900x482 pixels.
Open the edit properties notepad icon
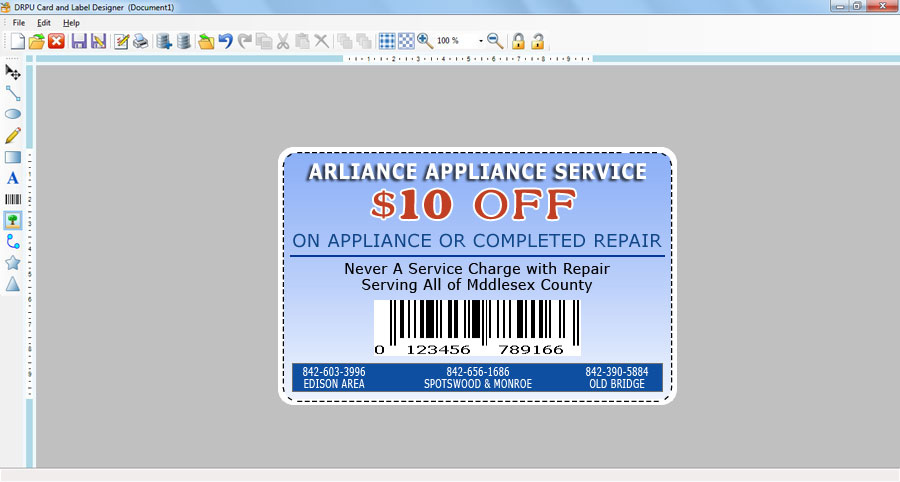coord(121,41)
